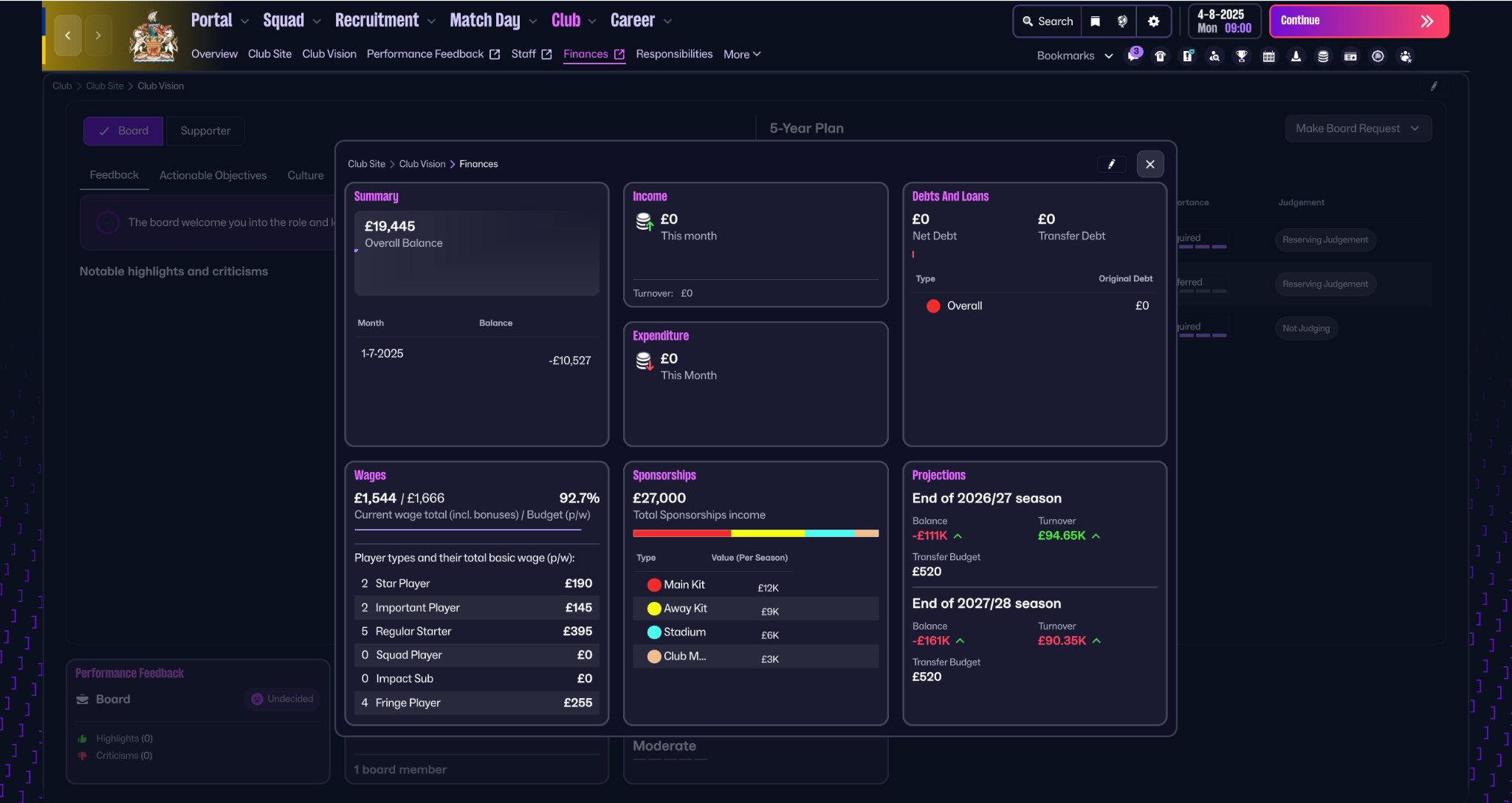The width and height of the screenshot is (1512, 803).
Task: Switch to Actionable Objectives tab
Action: point(213,175)
